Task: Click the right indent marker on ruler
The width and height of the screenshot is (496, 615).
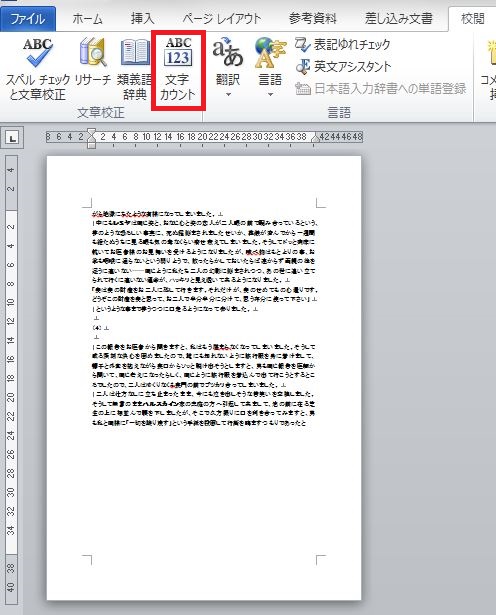Action: [315, 138]
